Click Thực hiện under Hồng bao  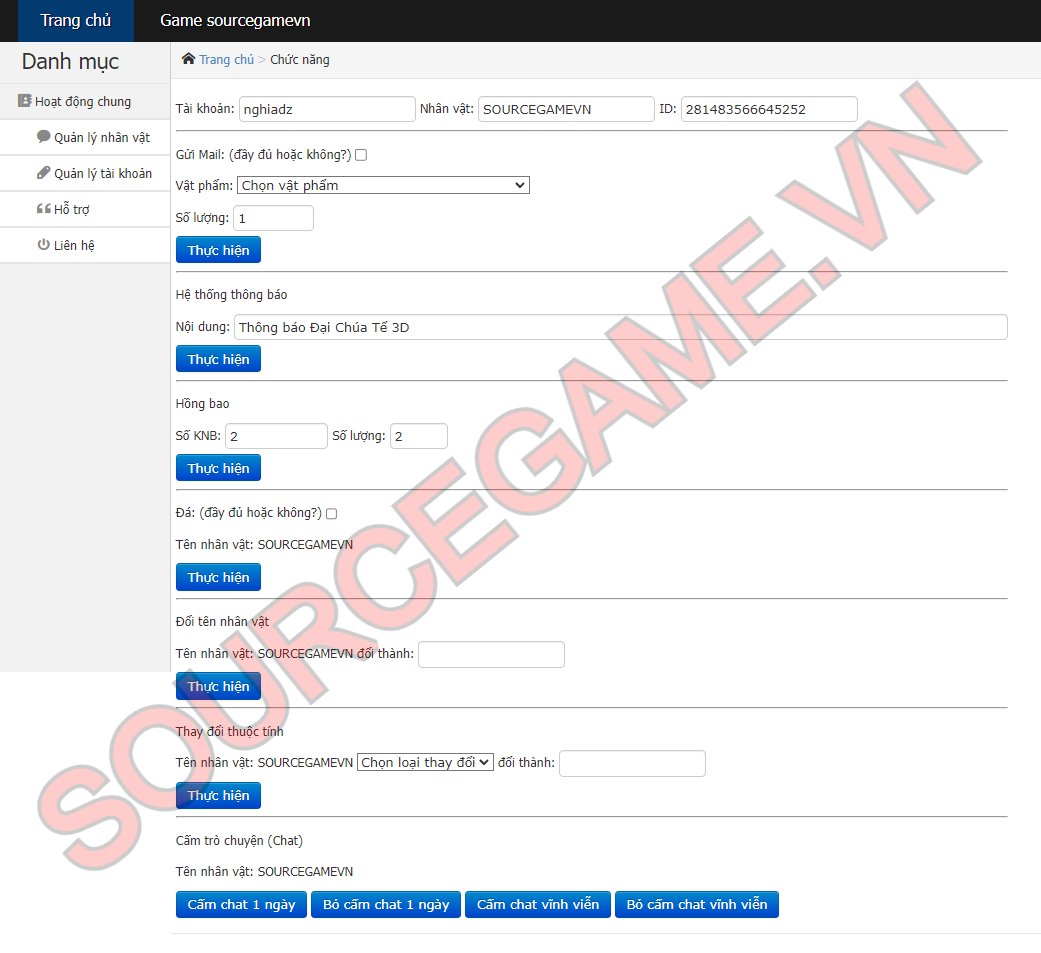click(x=218, y=468)
